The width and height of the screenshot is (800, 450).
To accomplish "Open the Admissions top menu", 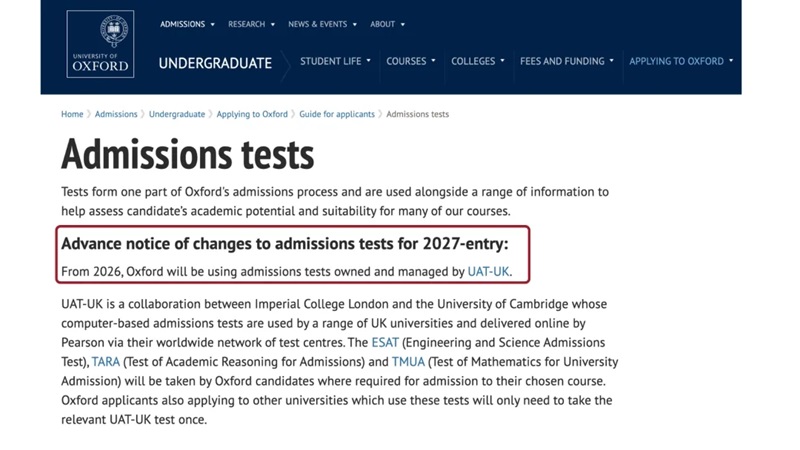I will pyautogui.click(x=187, y=24).
